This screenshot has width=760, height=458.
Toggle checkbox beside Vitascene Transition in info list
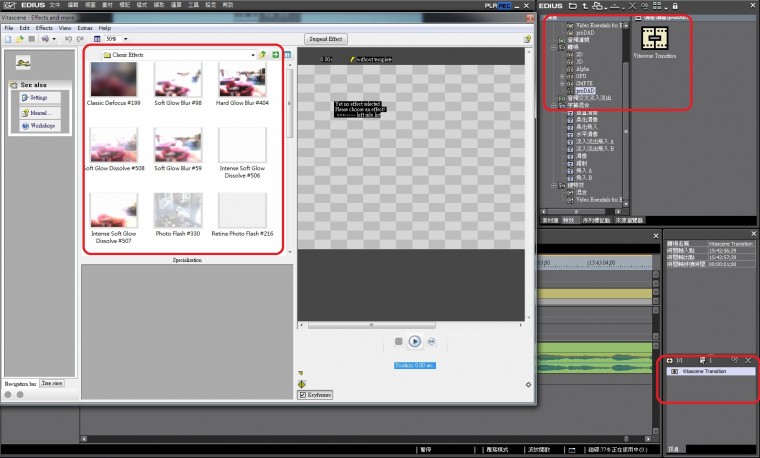coord(673,371)
